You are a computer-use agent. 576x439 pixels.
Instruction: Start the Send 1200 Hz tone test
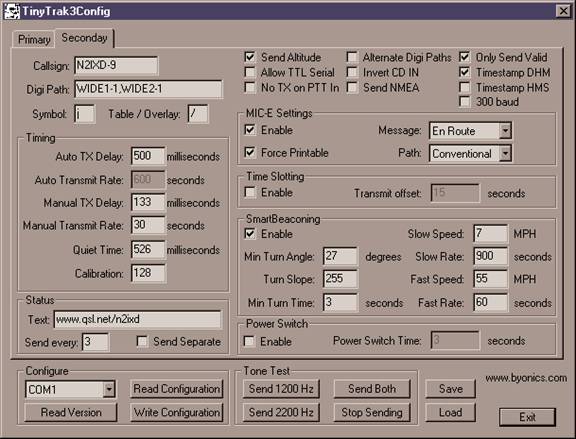281,389
